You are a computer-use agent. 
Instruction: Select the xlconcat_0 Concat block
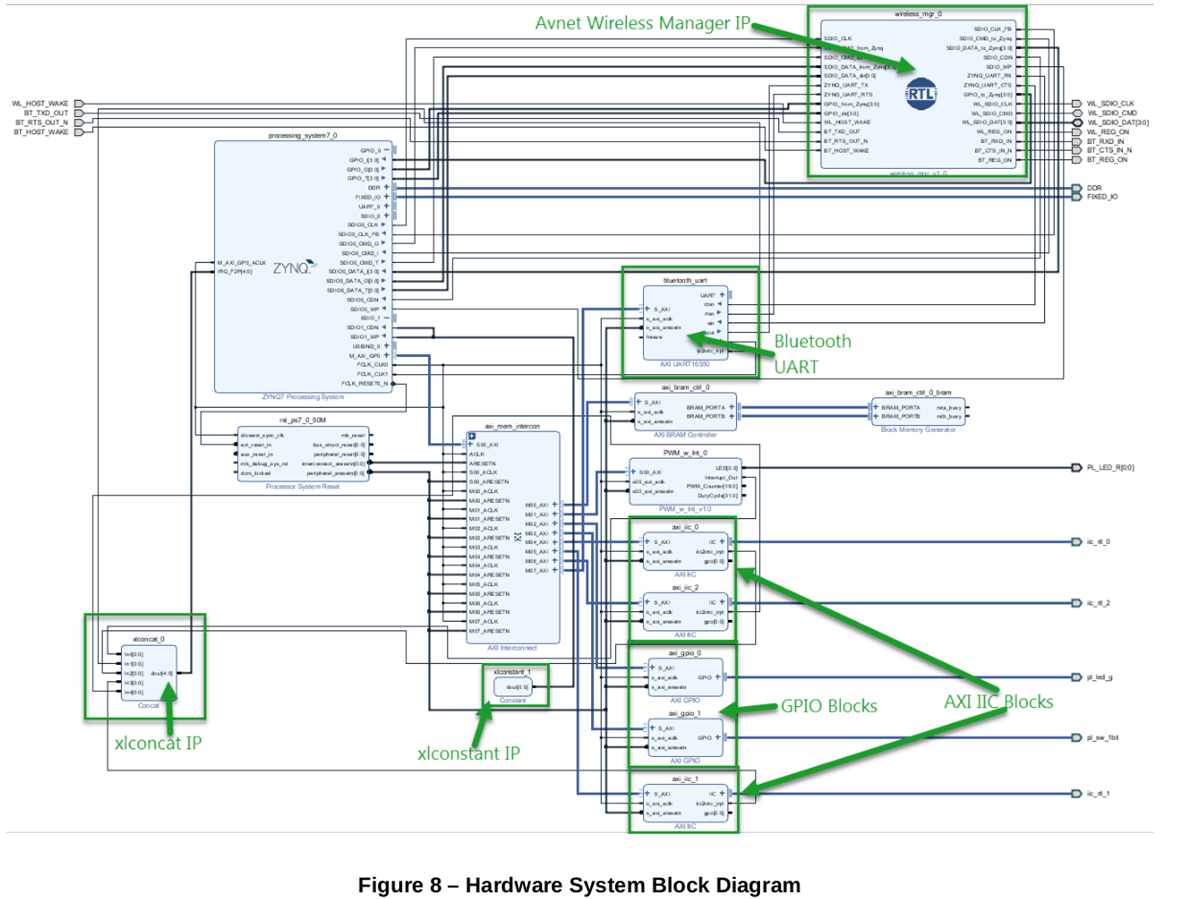[149, 673]
